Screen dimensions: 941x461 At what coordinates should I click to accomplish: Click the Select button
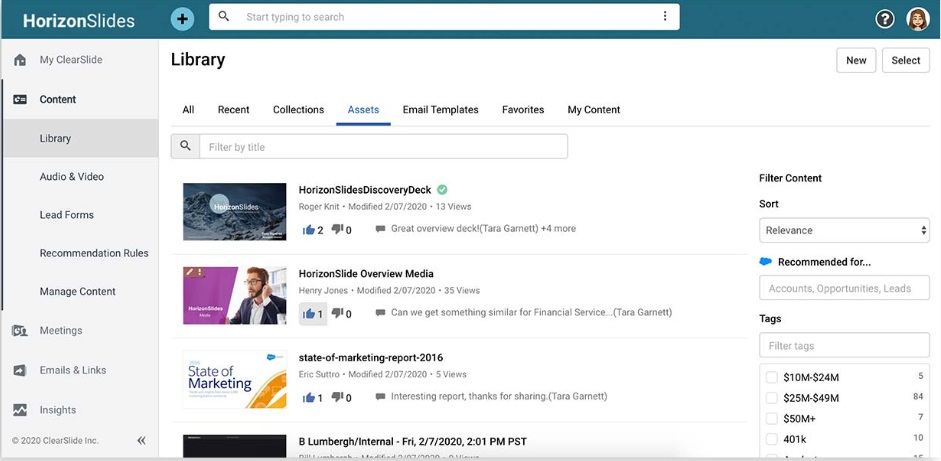(906, 60)
